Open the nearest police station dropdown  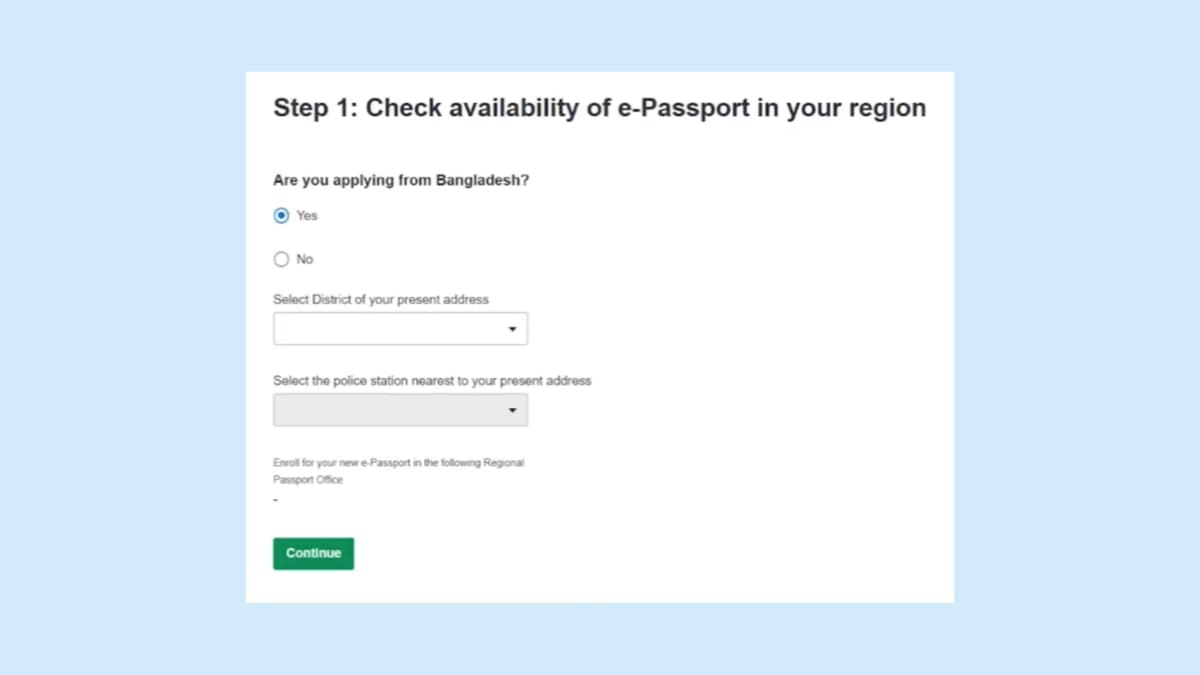tap(390, 410)
